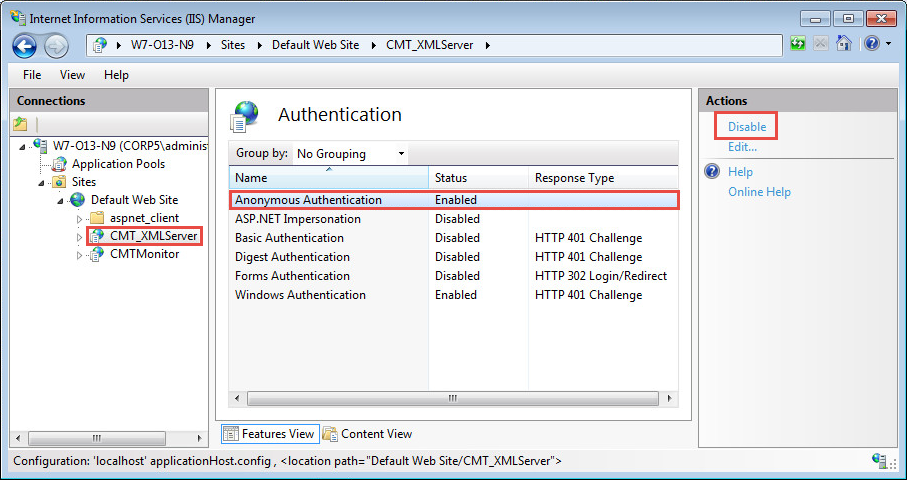Select the Windows Authentication row
The image size is (907, 480).
coord(300,295)
